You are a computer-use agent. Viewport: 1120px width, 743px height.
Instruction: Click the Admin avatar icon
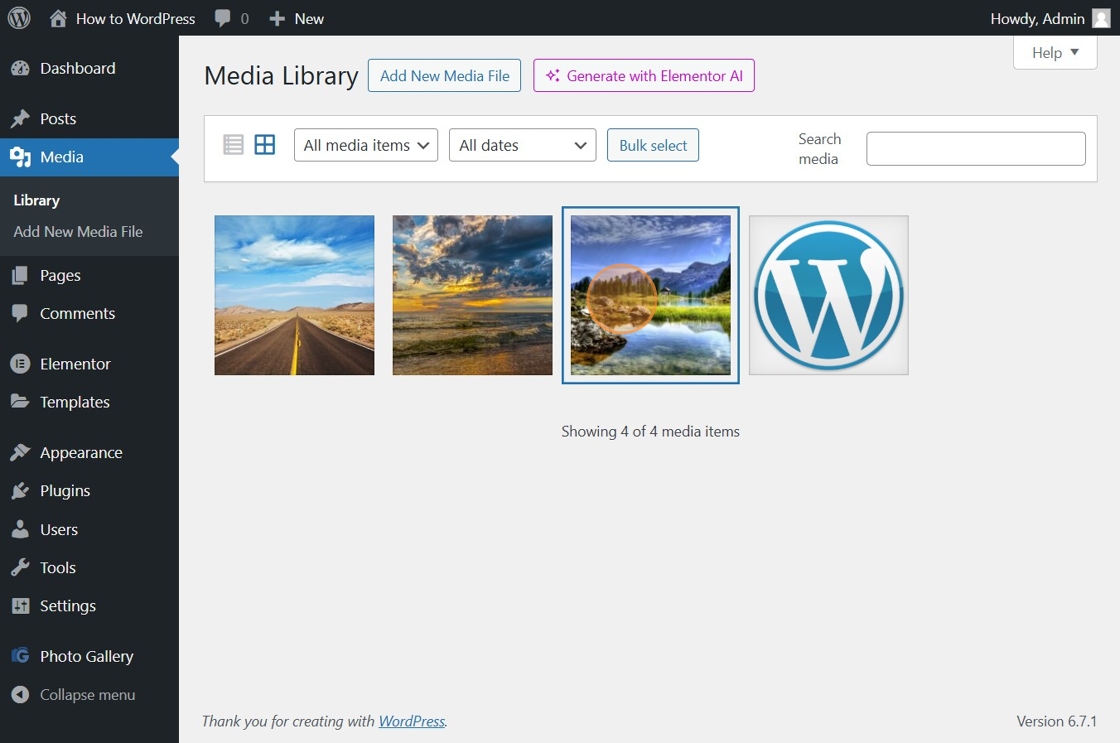click(x=1101, y=19)
